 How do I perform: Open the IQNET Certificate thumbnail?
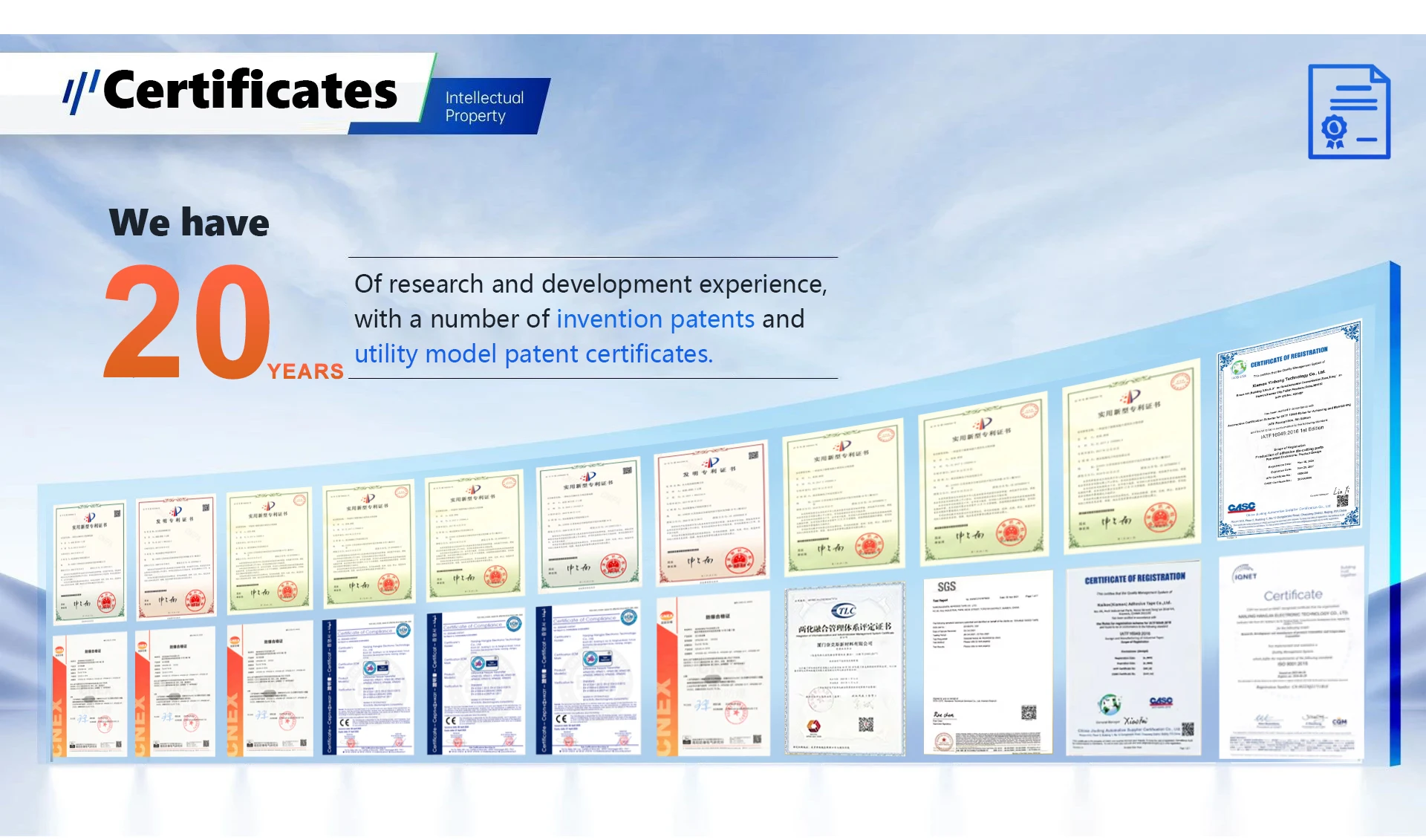pos(1292,653)
